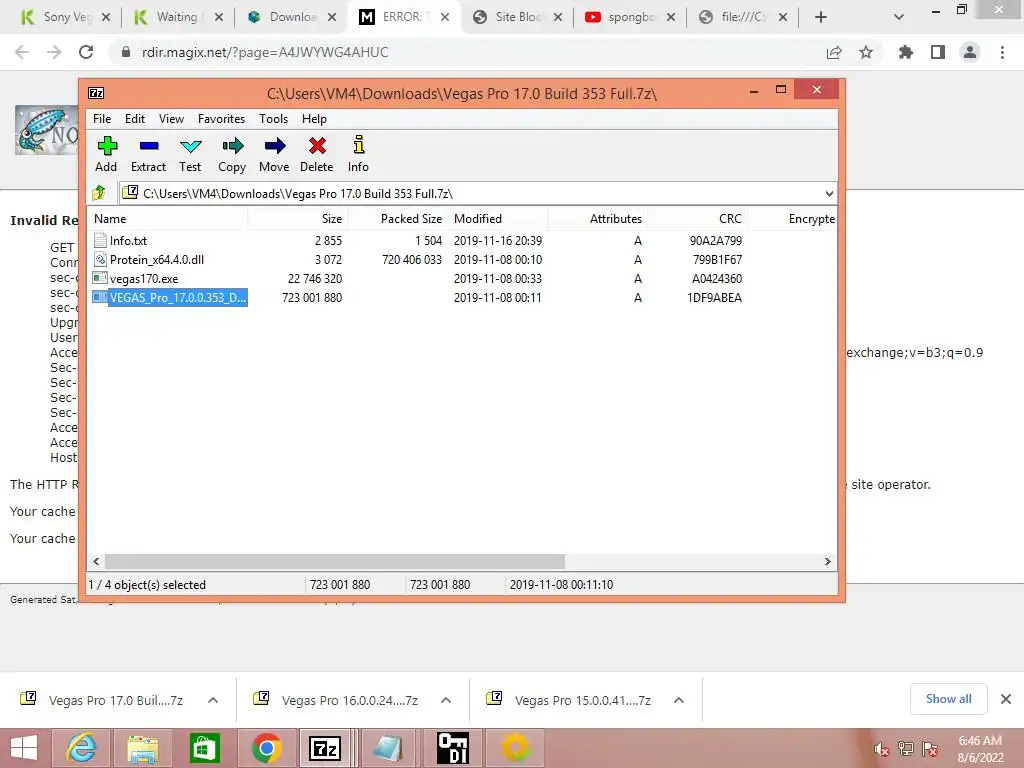1024x768 pixels.
Task: Expand options for Vegas Pro 15.0 download
Action: 679,700
